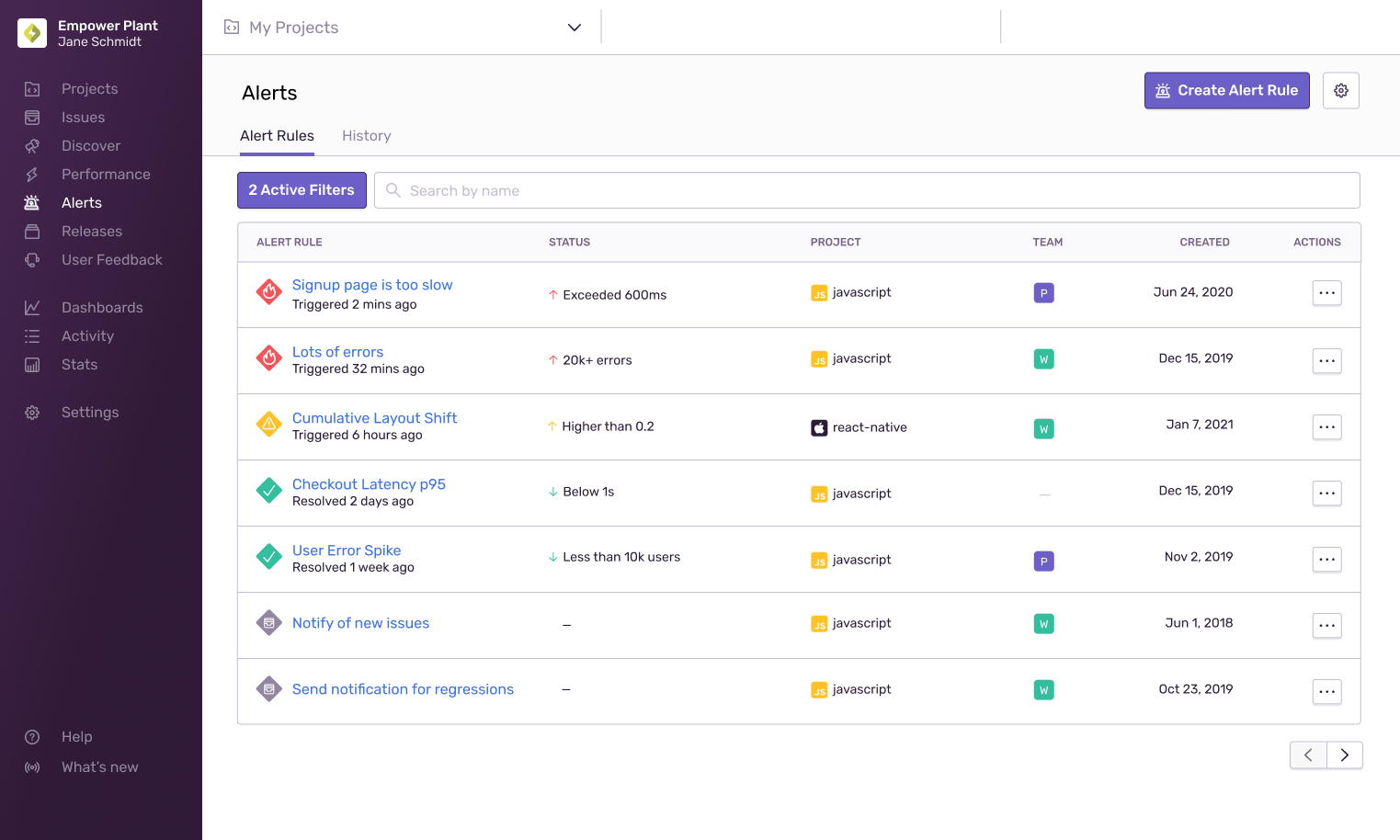Click the issue rule icon for Notify of new issues
The width and height of the screenshot is (1400, 840).
(269, 623)
